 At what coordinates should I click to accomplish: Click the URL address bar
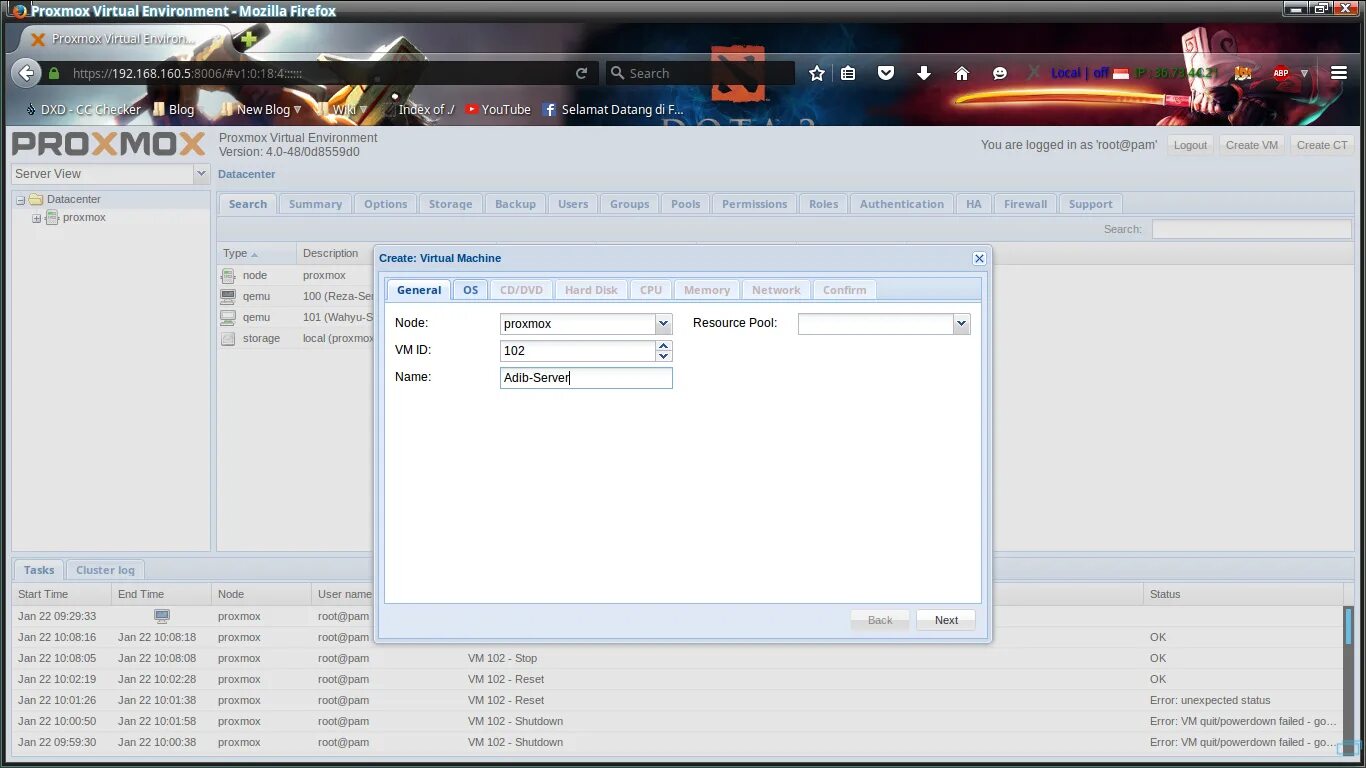[320, 73]
